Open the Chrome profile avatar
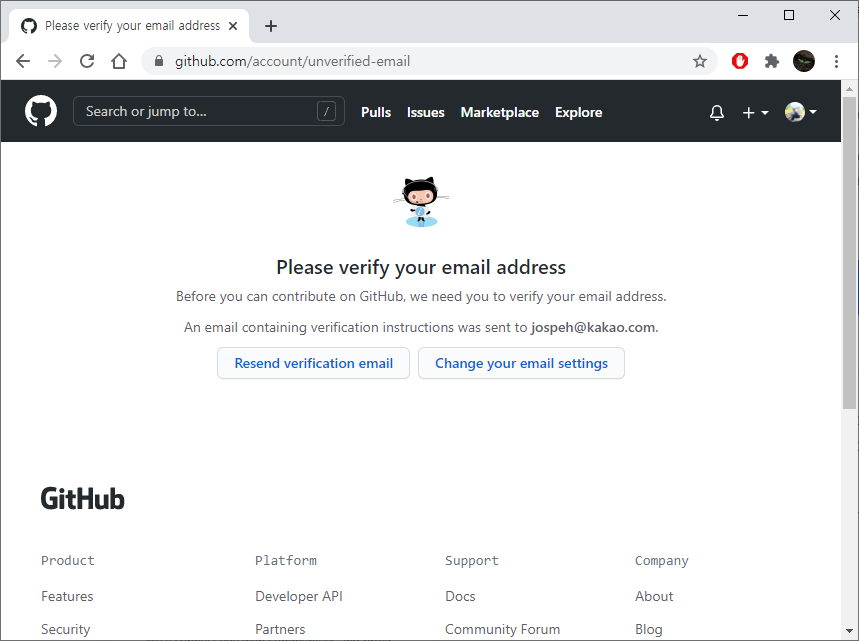This screenshot has height=641, width=859. pyautogui.click(x=804, y=61)
